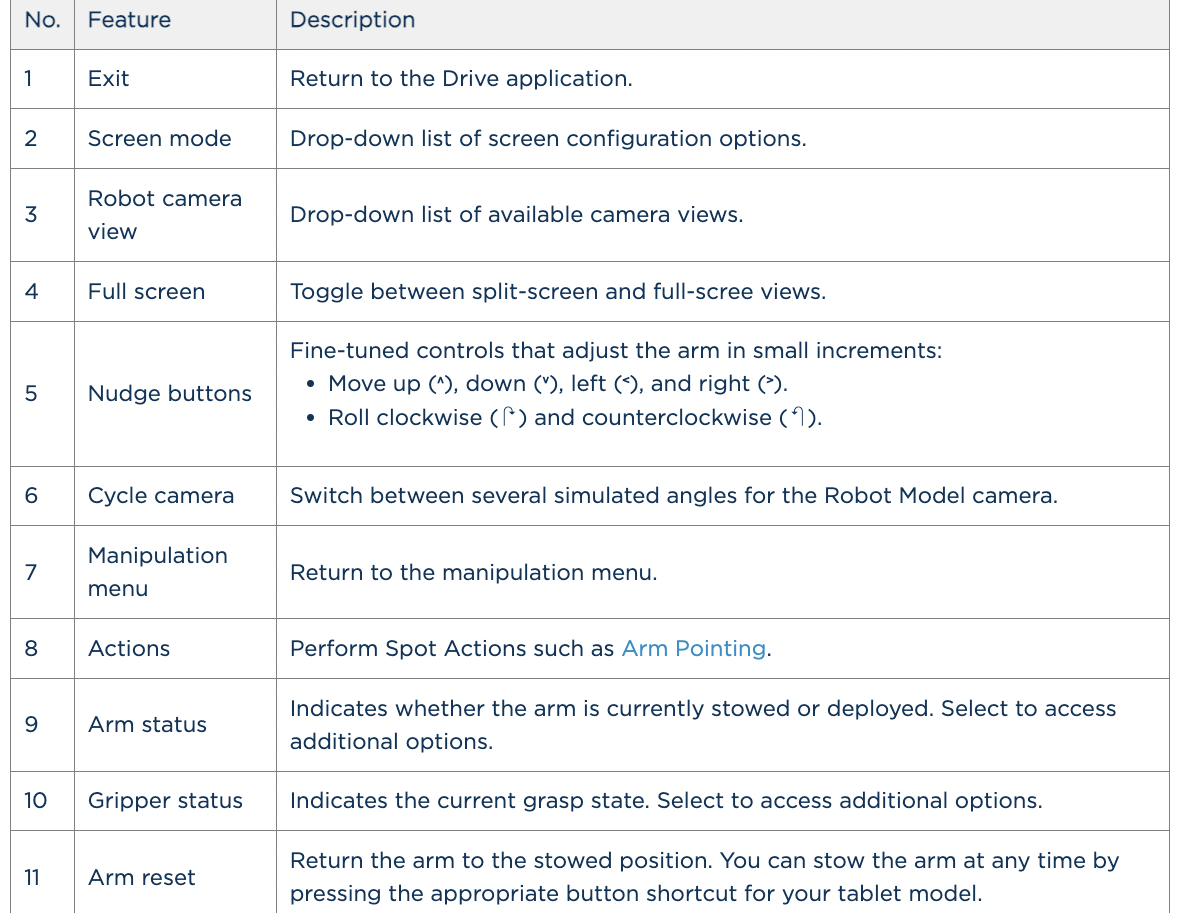The image size is (1180, 913).
Task: Click the Cycle camera feature name
Action: point(160,496)
